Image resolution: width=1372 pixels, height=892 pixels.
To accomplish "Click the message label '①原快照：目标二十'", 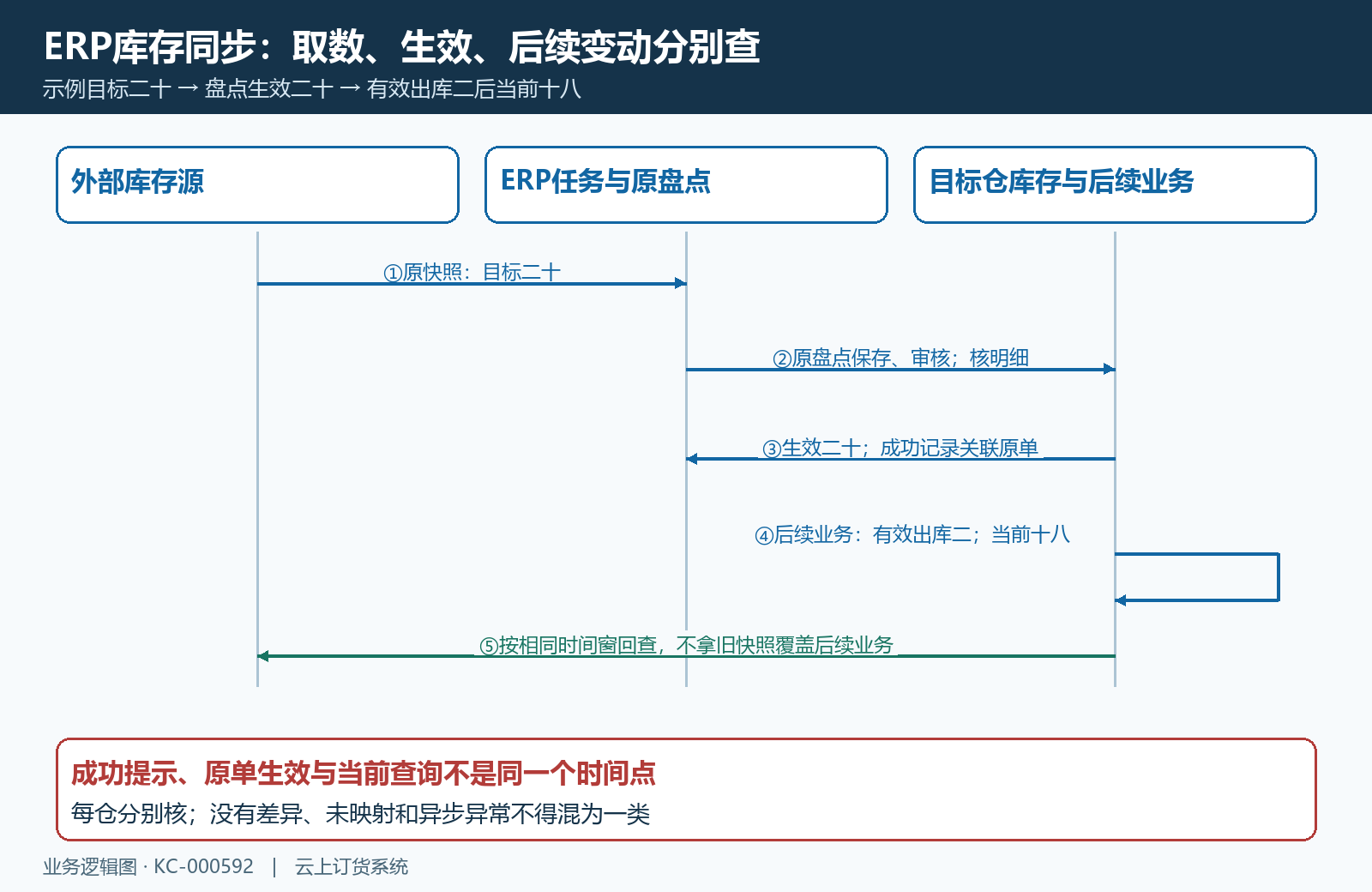I will (472, 272).
